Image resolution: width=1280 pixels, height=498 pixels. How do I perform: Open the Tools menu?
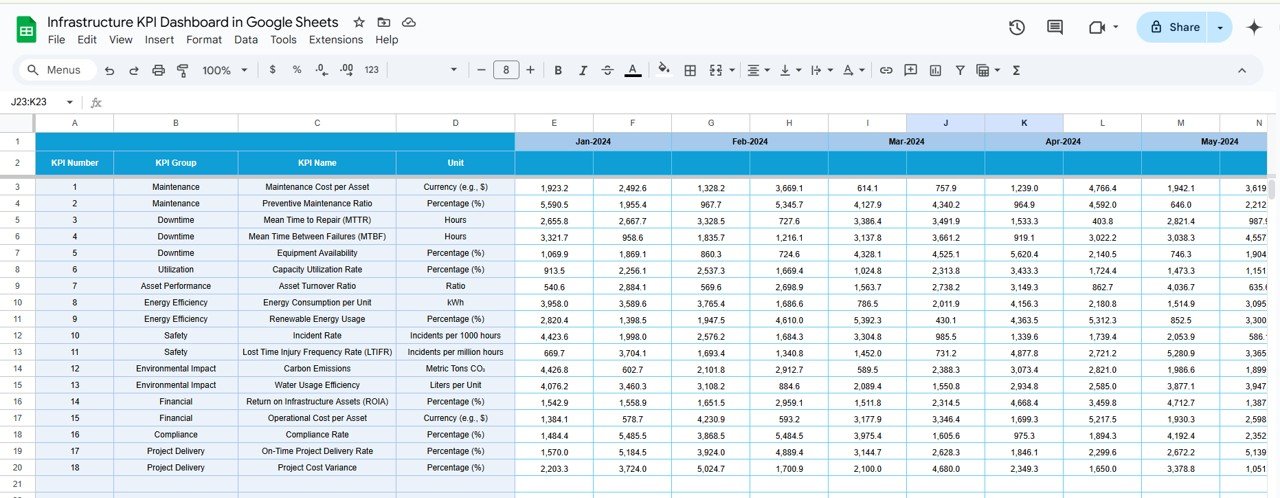point(284,40)
